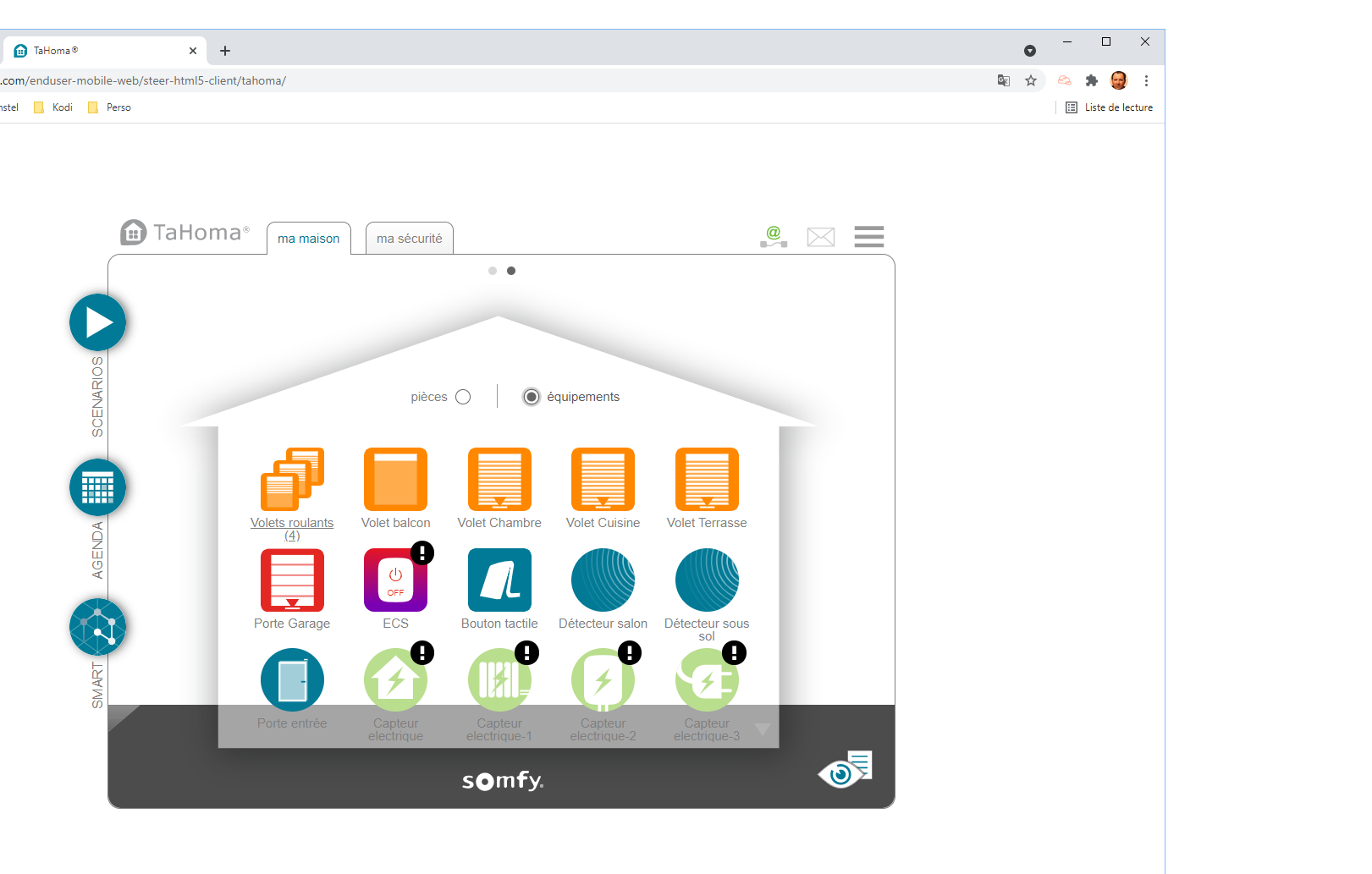Viewport: 1372px width, 874px height.
Task: Select the pièces radio button
Action: pos(463,397)
